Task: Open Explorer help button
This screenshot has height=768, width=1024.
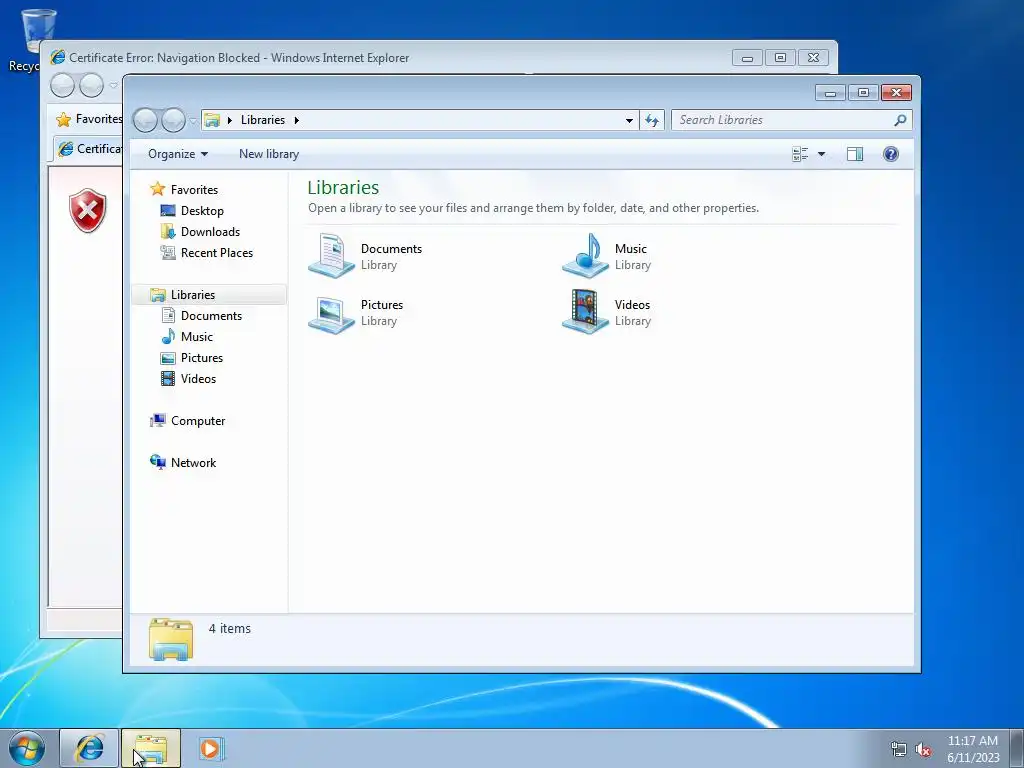Action: [891, 154]
